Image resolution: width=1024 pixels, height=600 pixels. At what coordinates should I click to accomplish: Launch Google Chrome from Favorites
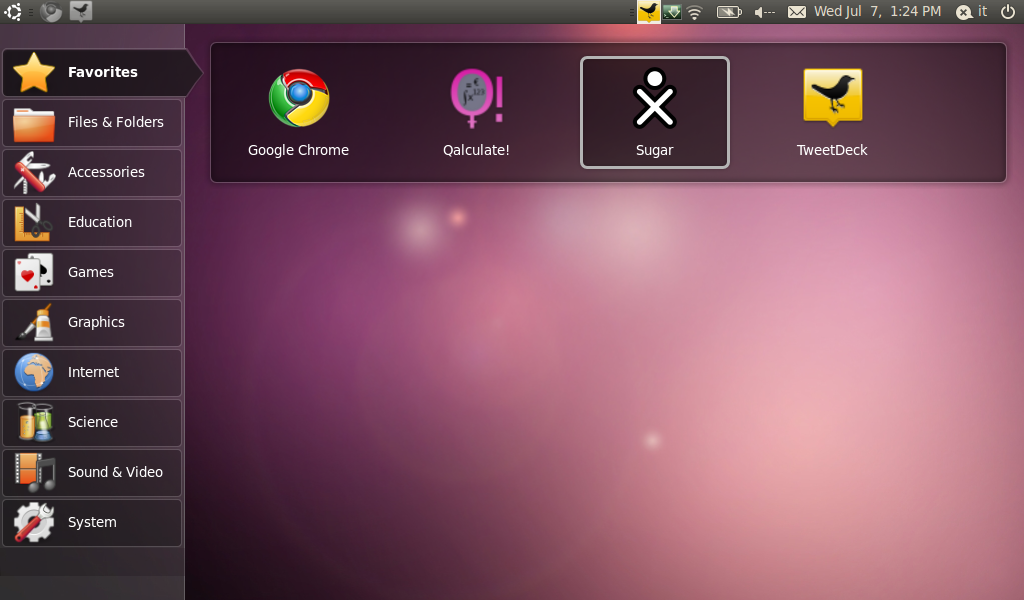[298, 112]
